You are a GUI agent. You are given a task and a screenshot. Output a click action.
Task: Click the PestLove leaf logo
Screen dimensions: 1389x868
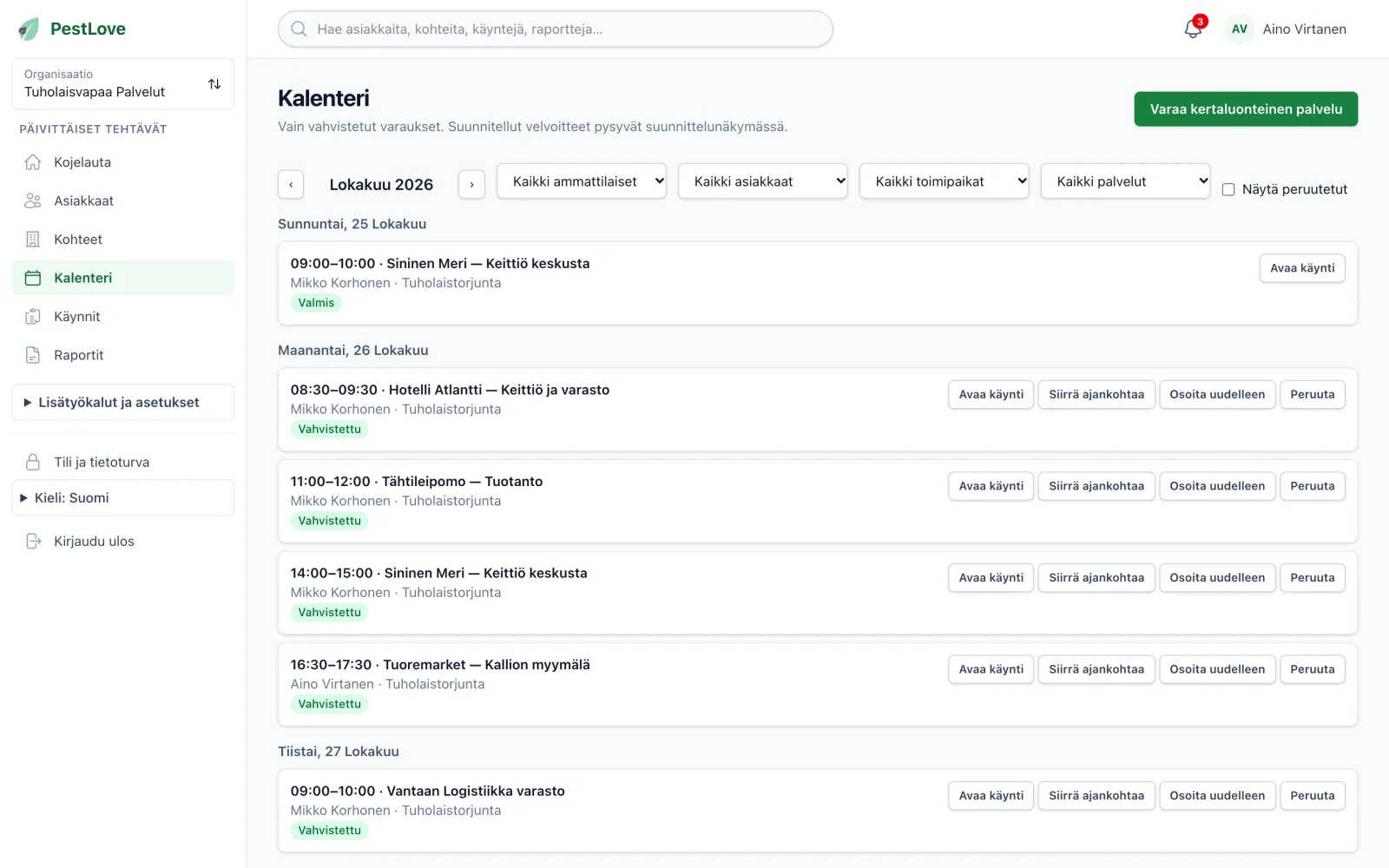29,29
